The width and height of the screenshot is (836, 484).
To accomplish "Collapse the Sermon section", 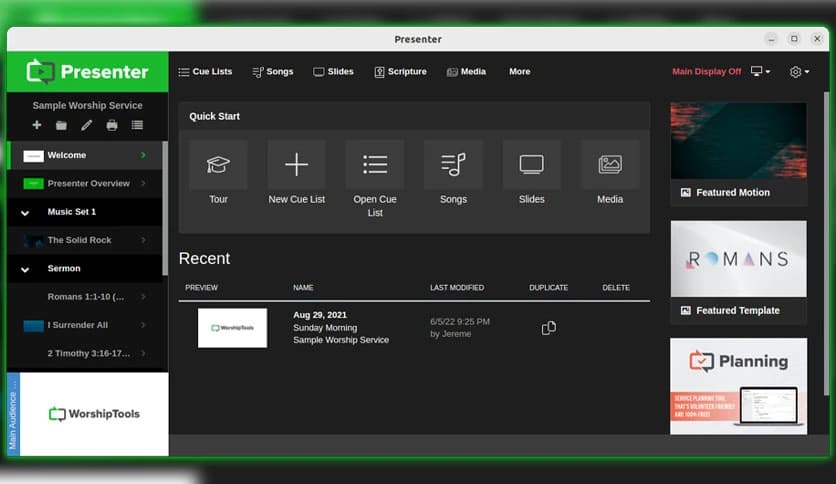I will tap(25, 269).
